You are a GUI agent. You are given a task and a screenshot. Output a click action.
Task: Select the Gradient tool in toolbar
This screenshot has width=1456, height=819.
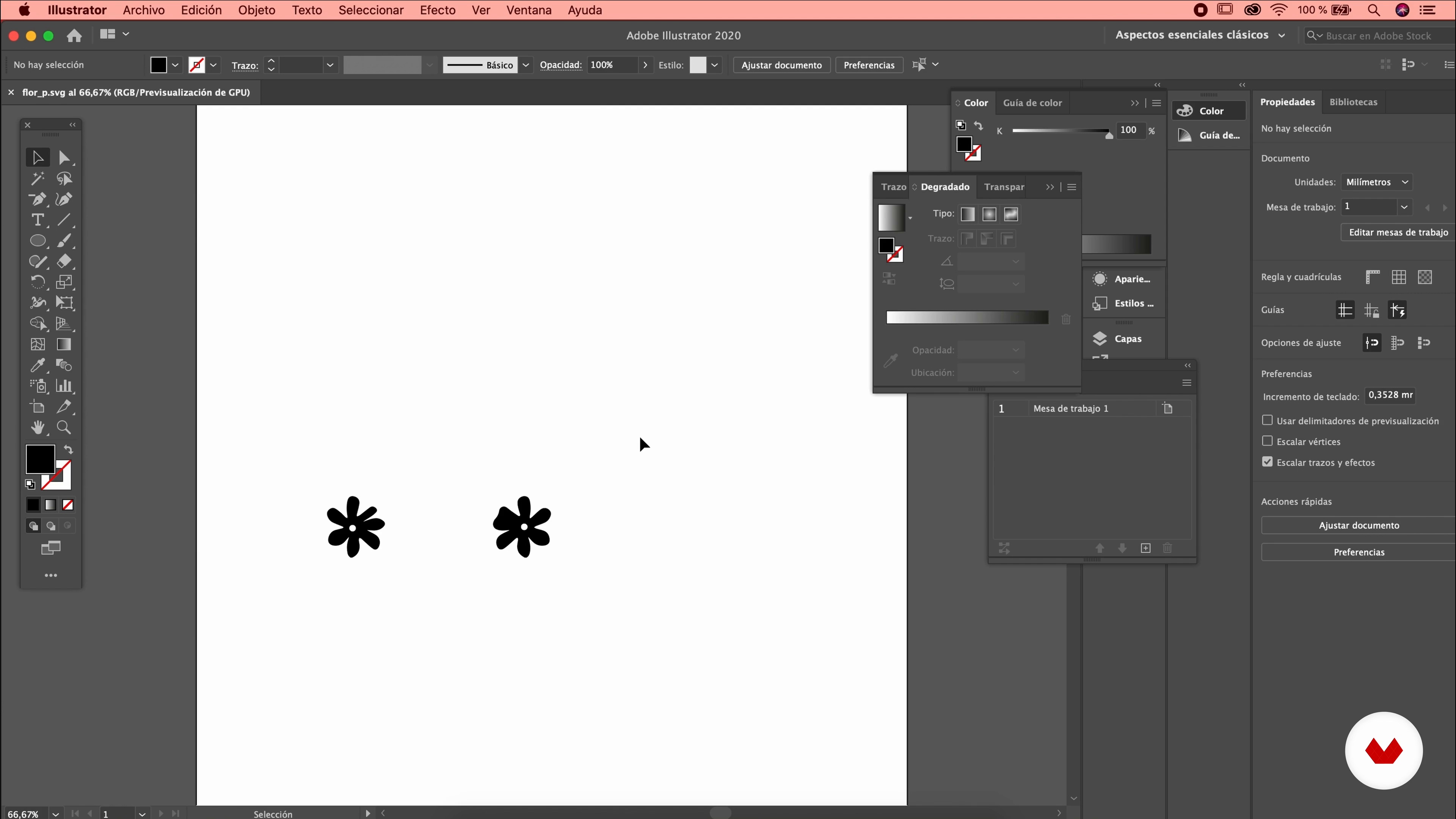tap(64, 344)
